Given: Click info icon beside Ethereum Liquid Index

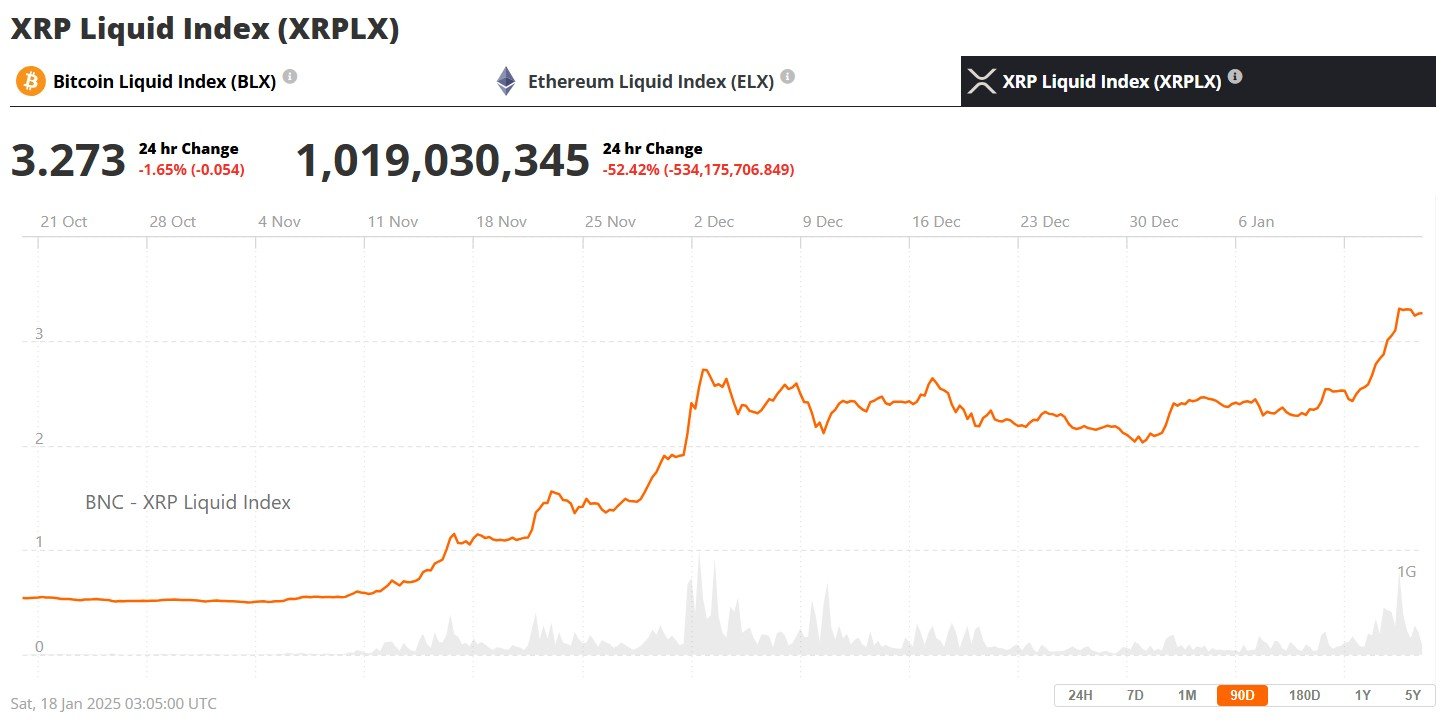Looking at the screenshot, I should [x=788, y=76].
